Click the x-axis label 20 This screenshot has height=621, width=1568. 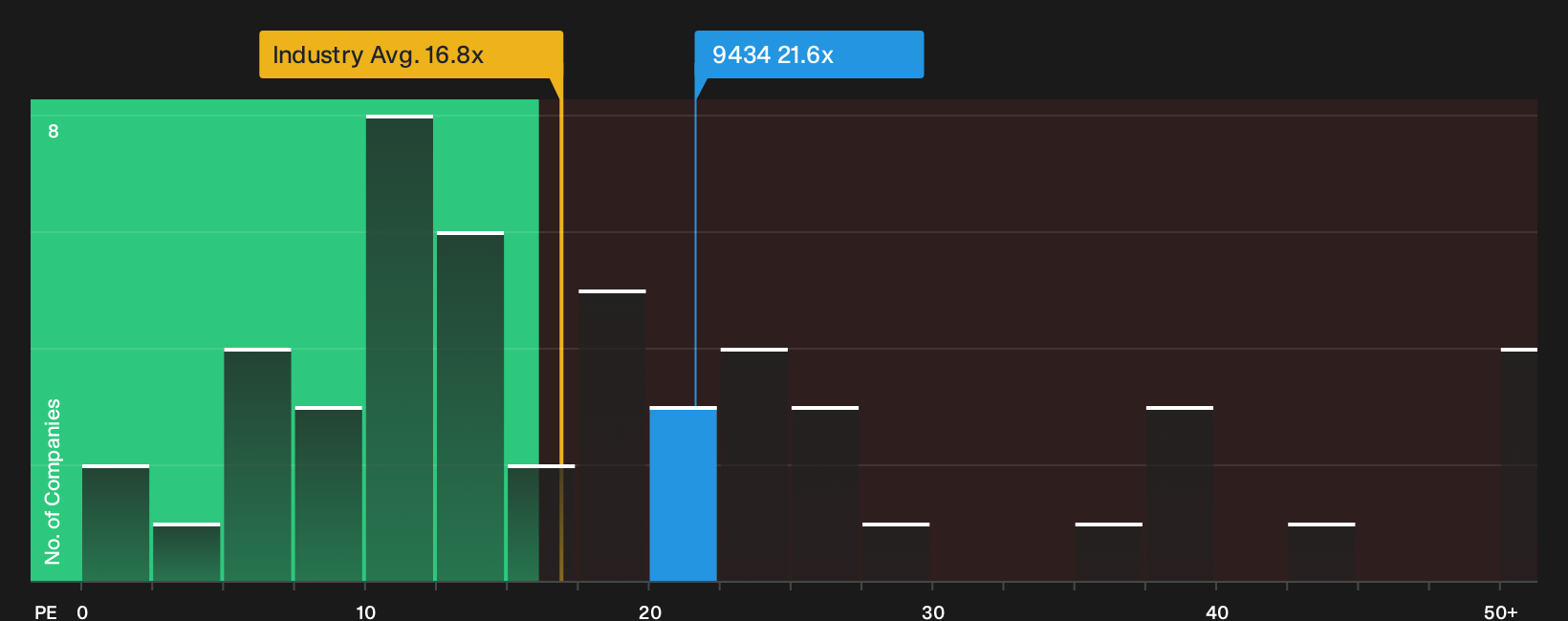point(650,611)
